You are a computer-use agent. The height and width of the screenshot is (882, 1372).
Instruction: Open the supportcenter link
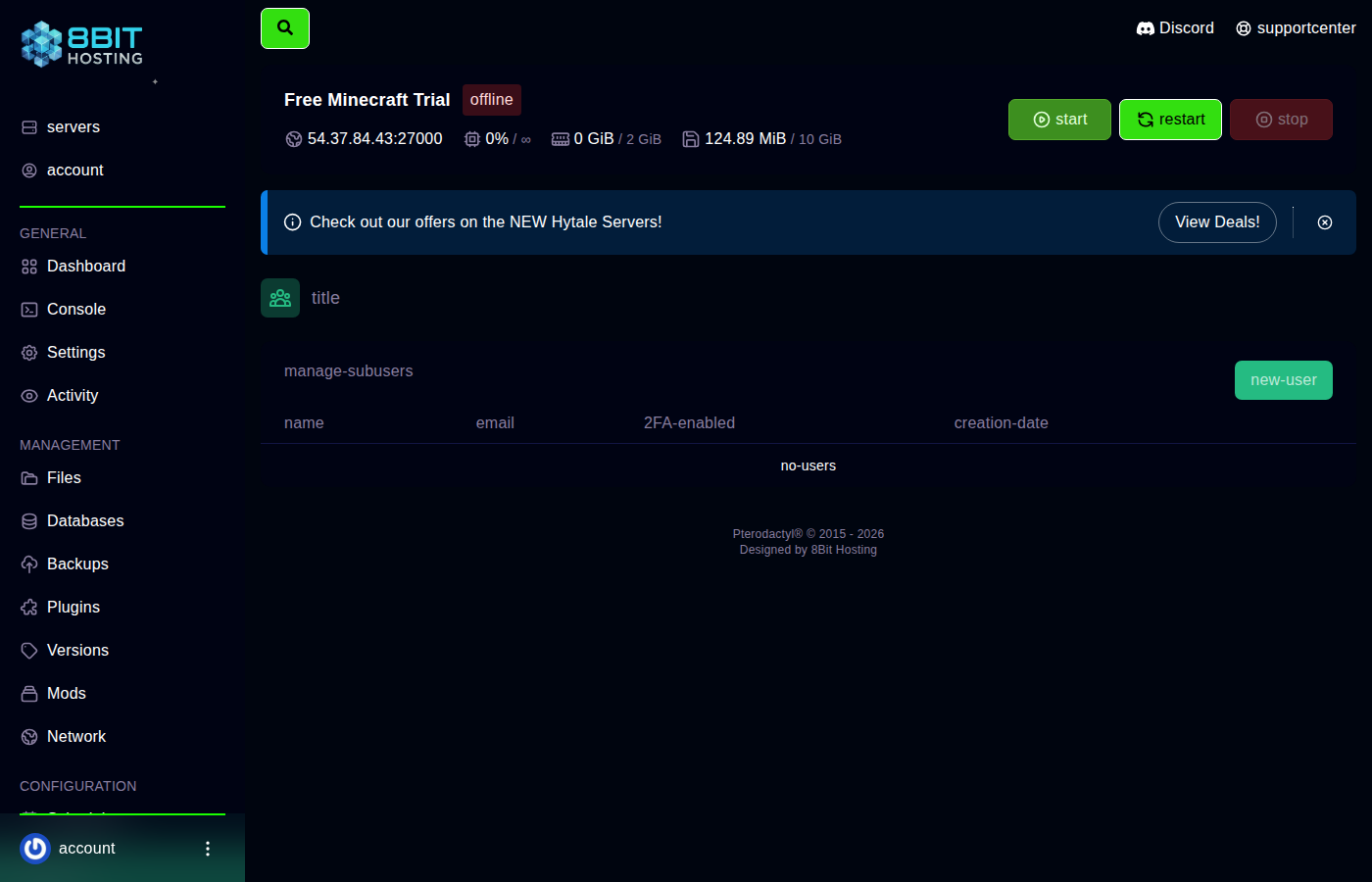(x=1296, y=28)
